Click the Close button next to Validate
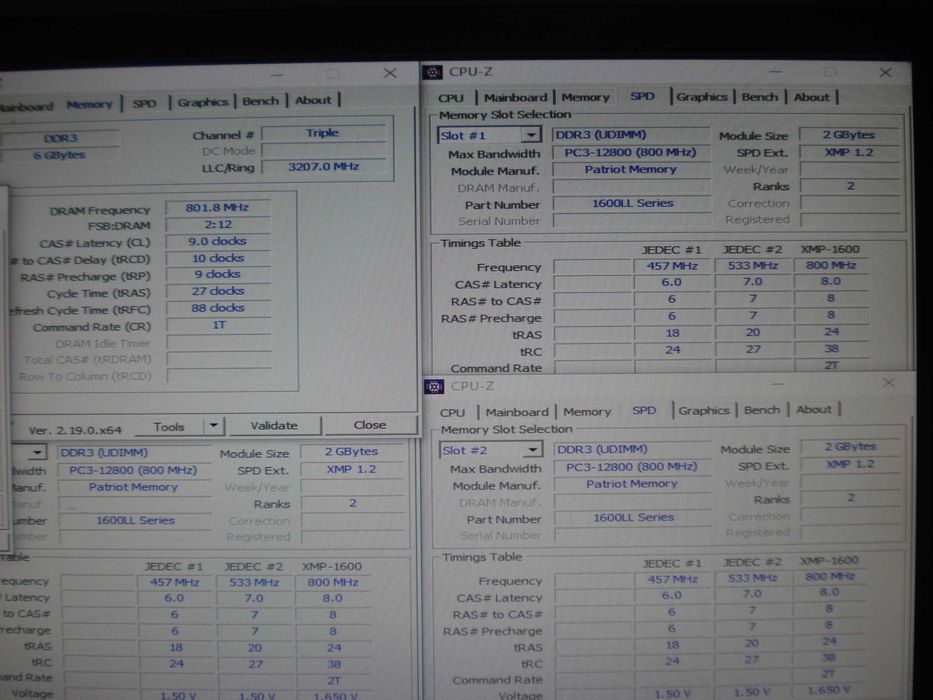The image size is (933, 700). [x=370, y=425]
